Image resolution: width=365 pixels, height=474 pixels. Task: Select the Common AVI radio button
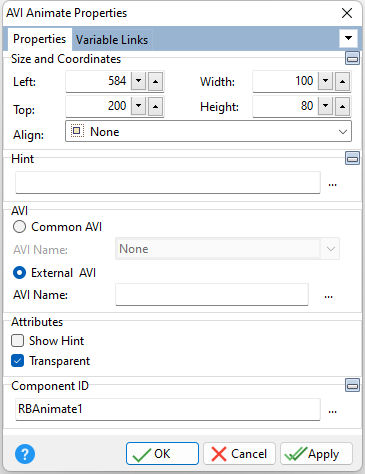[x=19, y=227]
